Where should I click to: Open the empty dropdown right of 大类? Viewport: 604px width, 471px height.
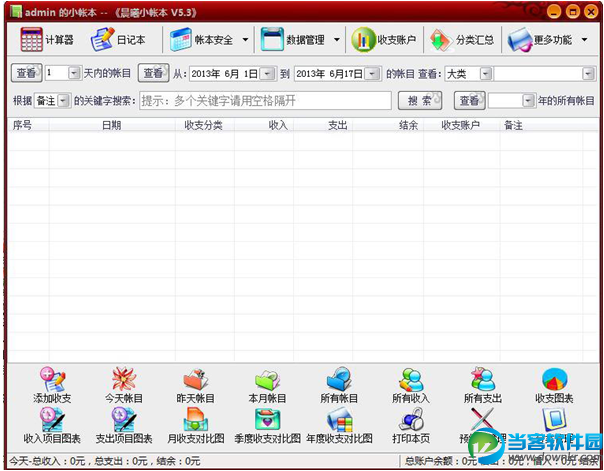tap(588, 73)
